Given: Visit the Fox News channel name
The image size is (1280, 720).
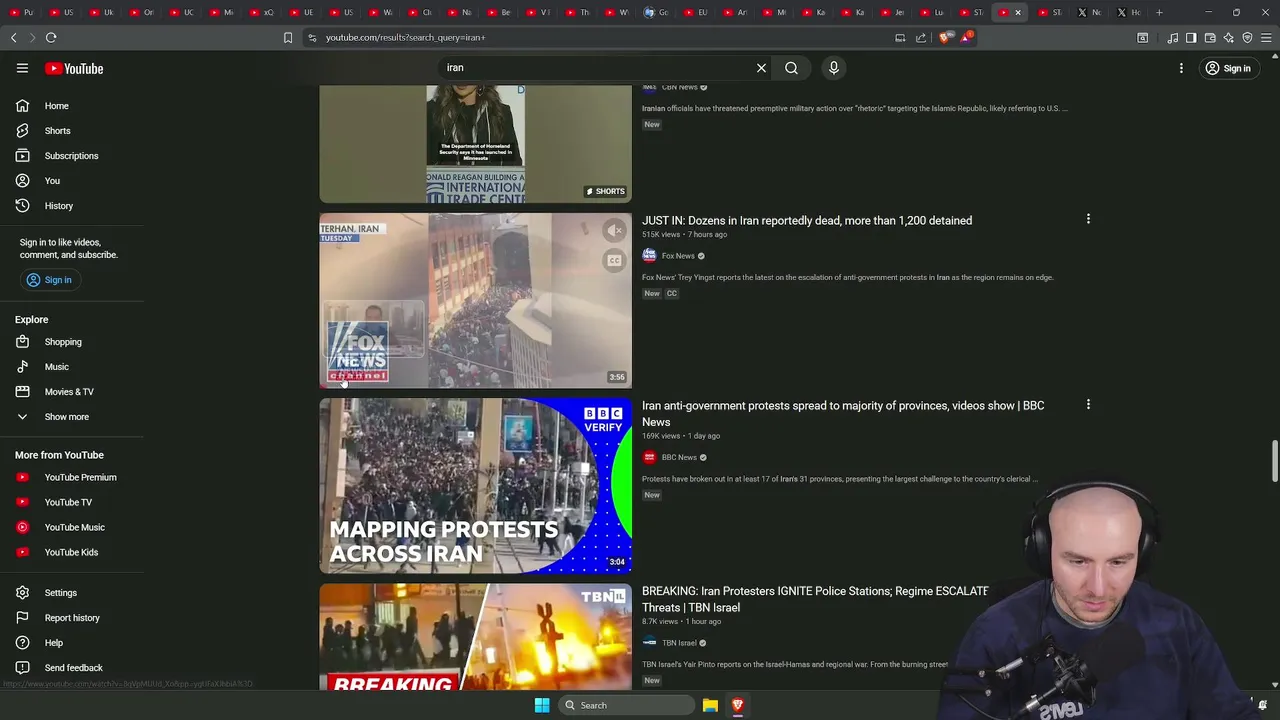Looking at the screenshot, I should [x=678, y=256].
